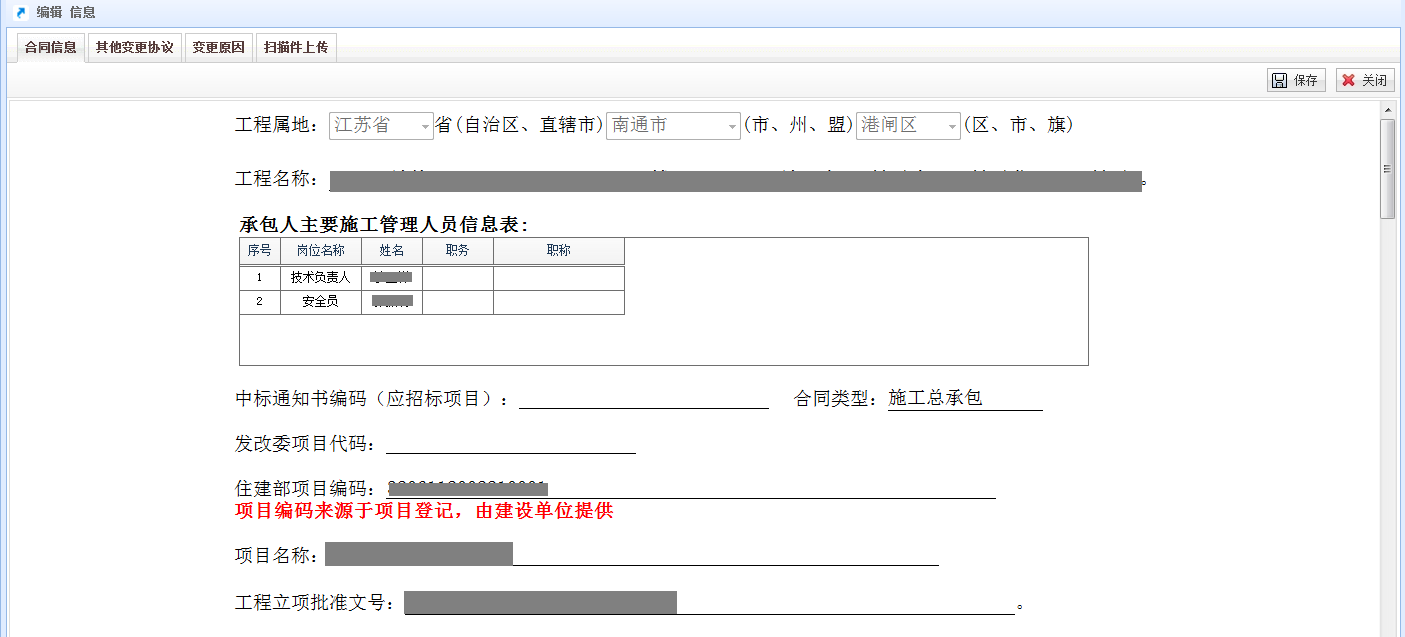Viewport: 1405px width, 637px height.
Task: Click the 关闭 button with red X
Action: pos(1365,80)
